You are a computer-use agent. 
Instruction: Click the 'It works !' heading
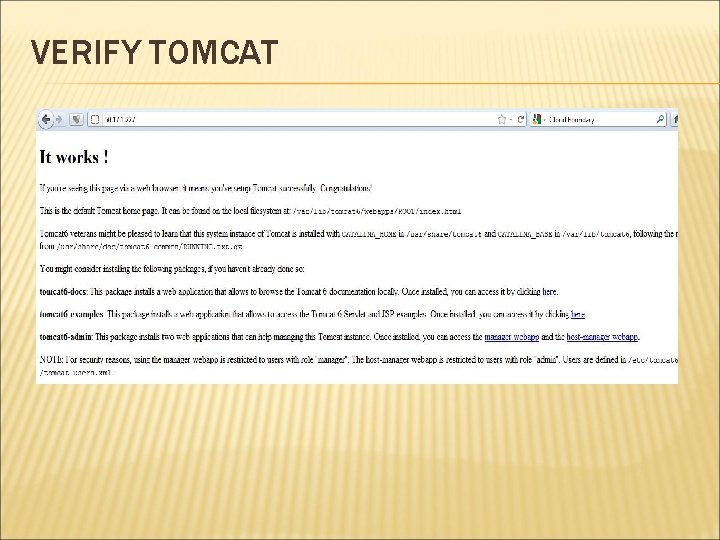(74, 157)
